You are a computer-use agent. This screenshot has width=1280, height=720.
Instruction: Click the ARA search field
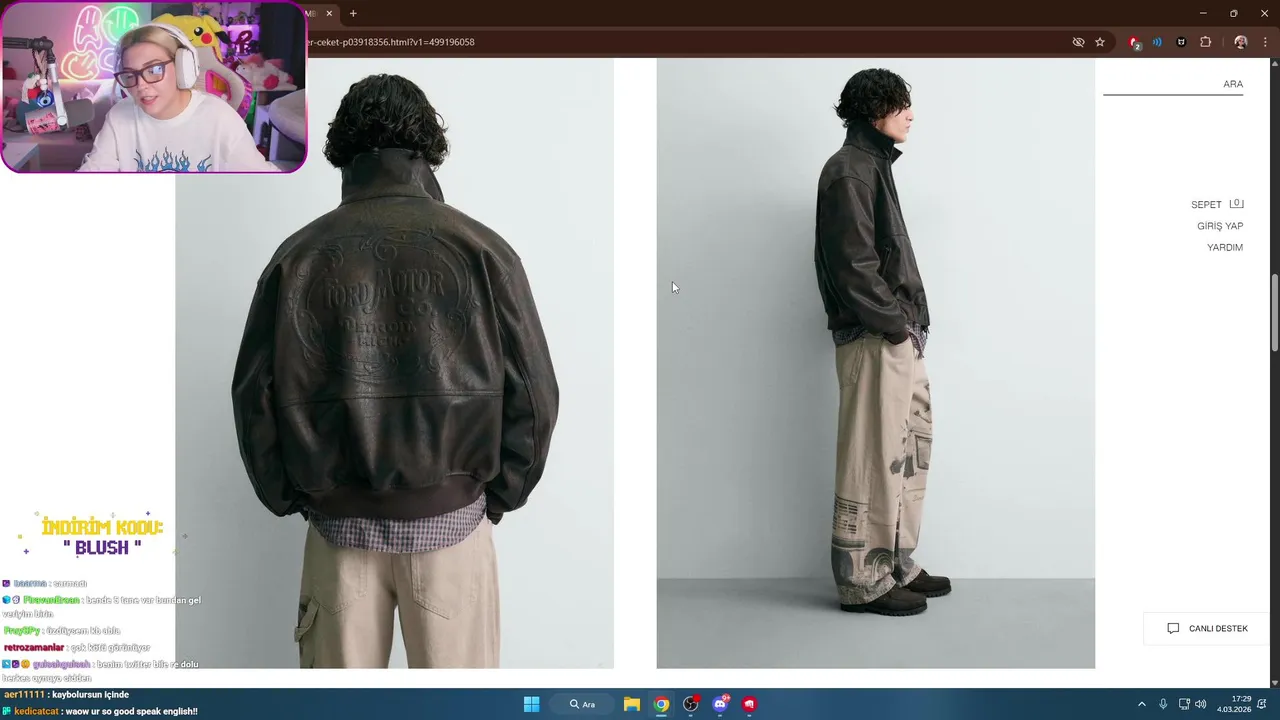(x=1173, y=84)
